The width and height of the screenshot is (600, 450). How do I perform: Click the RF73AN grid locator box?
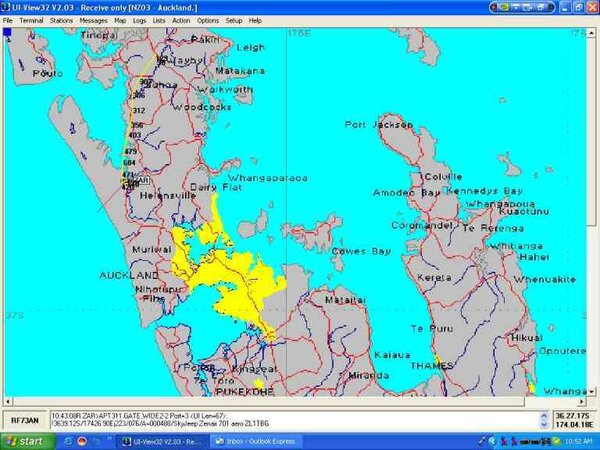click(x=24, y=418)
